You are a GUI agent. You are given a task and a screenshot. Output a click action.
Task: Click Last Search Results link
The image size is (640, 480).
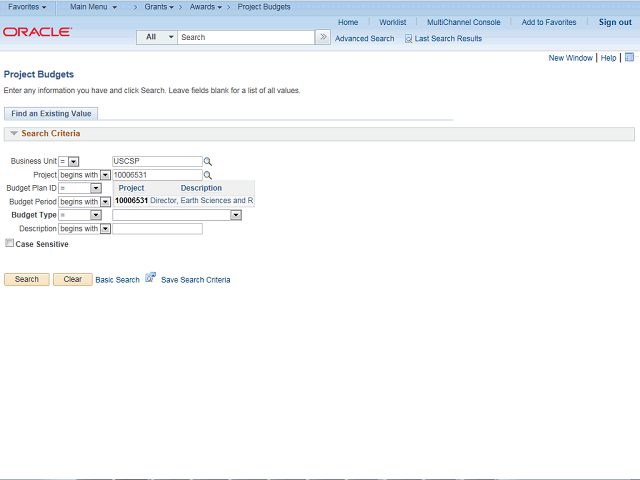(x=448, y=39)
